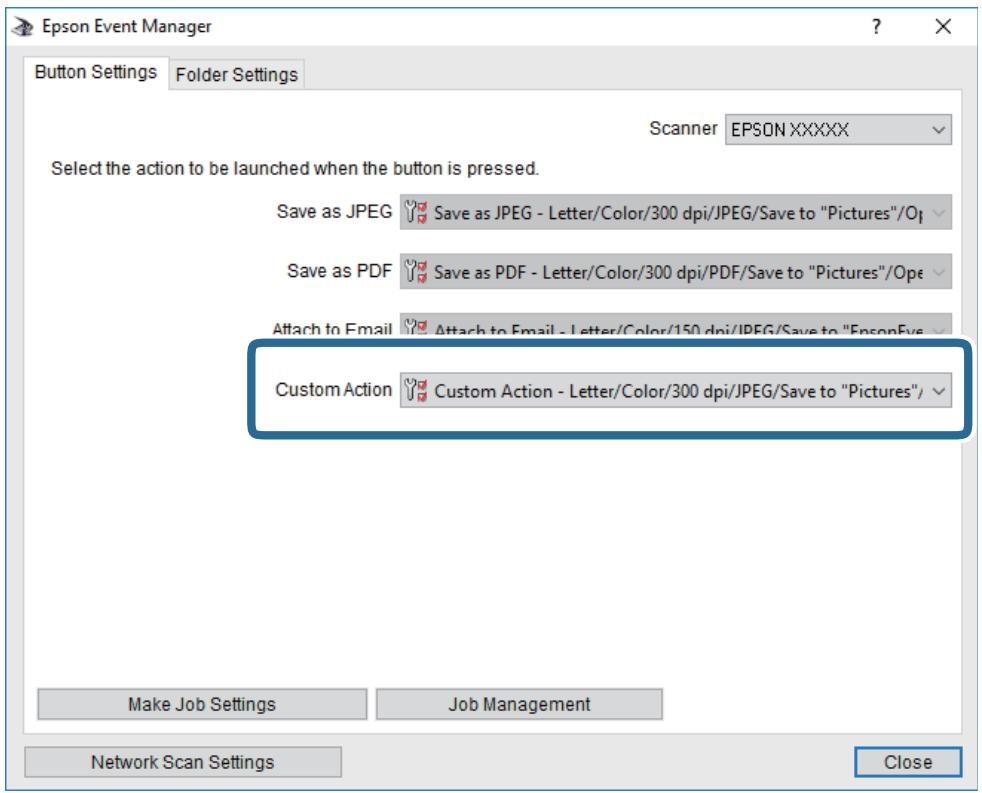Switch to the Folder Settings tab
The height and width of the screenshot is (793, 982).
237,75
